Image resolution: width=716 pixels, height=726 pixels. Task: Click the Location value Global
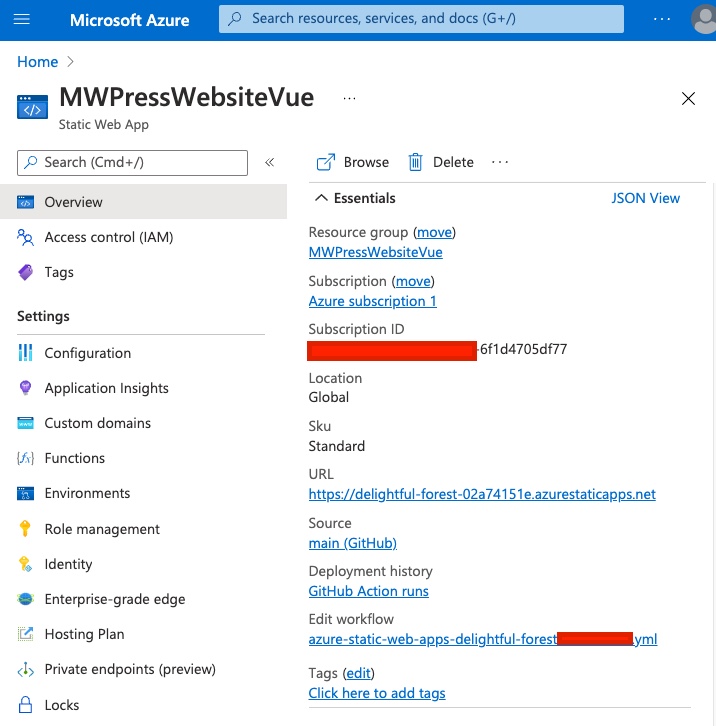(329, 397)
